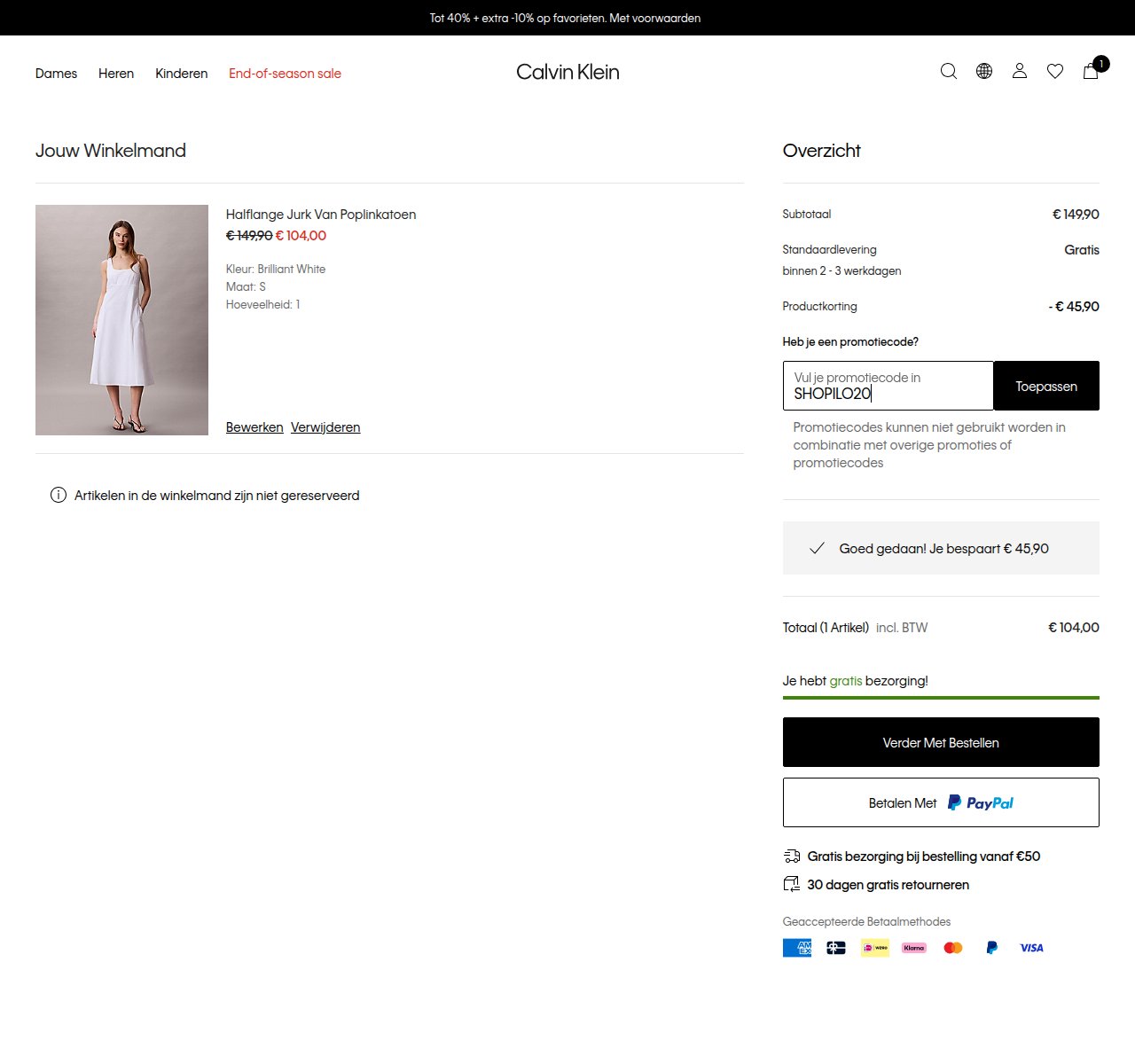1135x1064 pixels.
Task: Click the small PayPal payment icon
Action: pyautogui.click(x=992, y=948)
